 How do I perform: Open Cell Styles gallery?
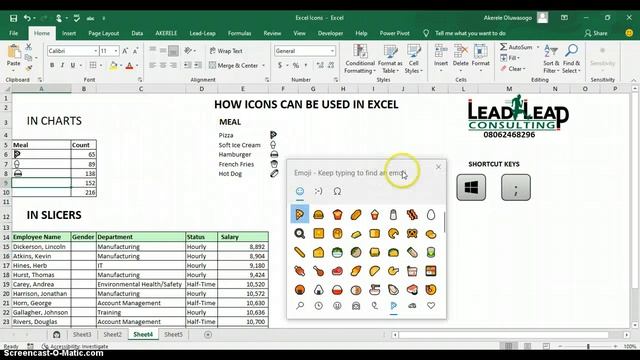(x=414, y=60)
